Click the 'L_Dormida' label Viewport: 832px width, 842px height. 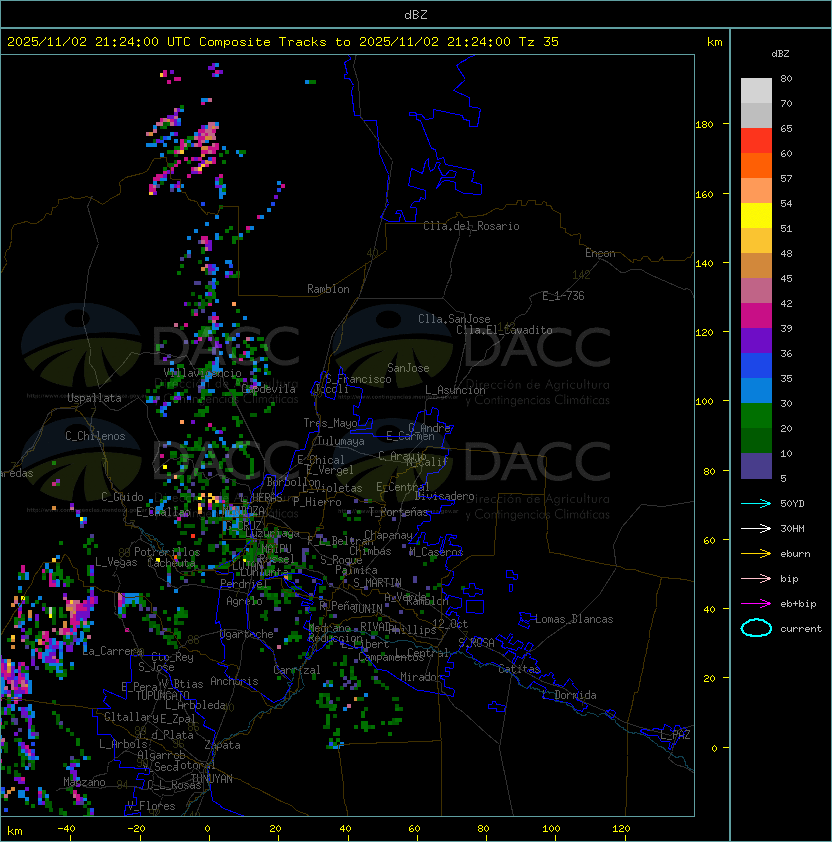tap(569, 695)
